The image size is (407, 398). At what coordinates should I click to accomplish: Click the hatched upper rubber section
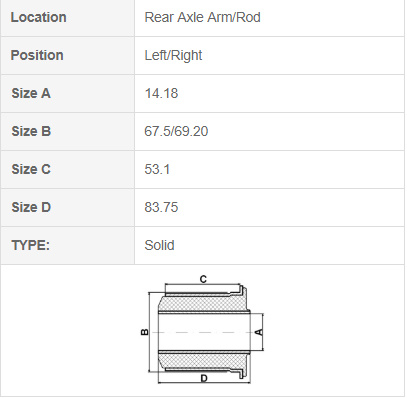coord(202,303)
